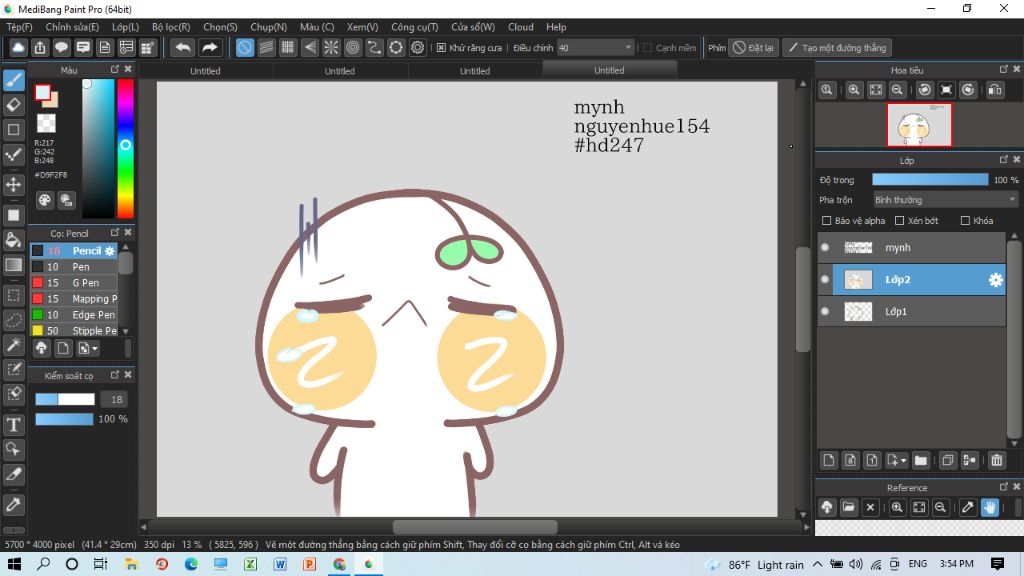
Task: Click the Undo arrow in the toolbar
Action: (x=184, y=48)
